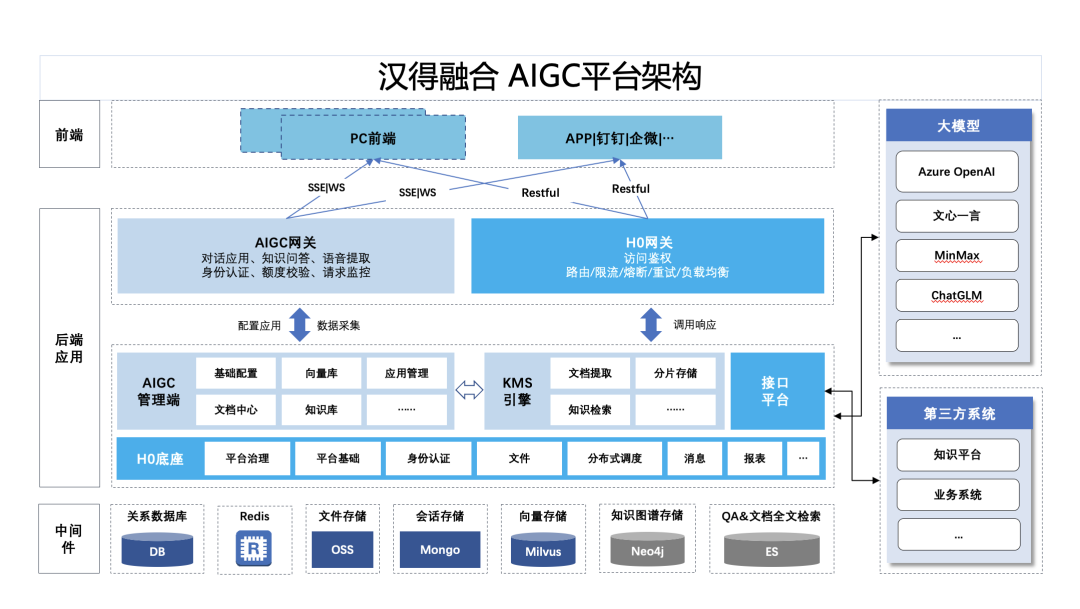Select the Mongo session storage icon
Screen dimensions: 1080x609
point(440,550)
